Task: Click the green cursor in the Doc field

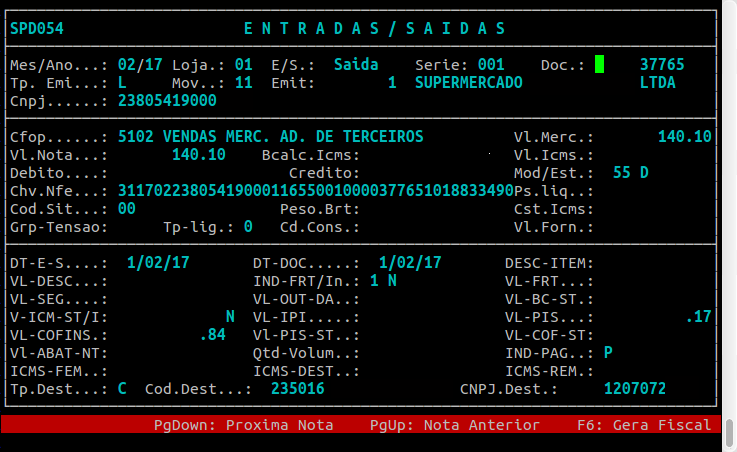Action: coord(600,64)
